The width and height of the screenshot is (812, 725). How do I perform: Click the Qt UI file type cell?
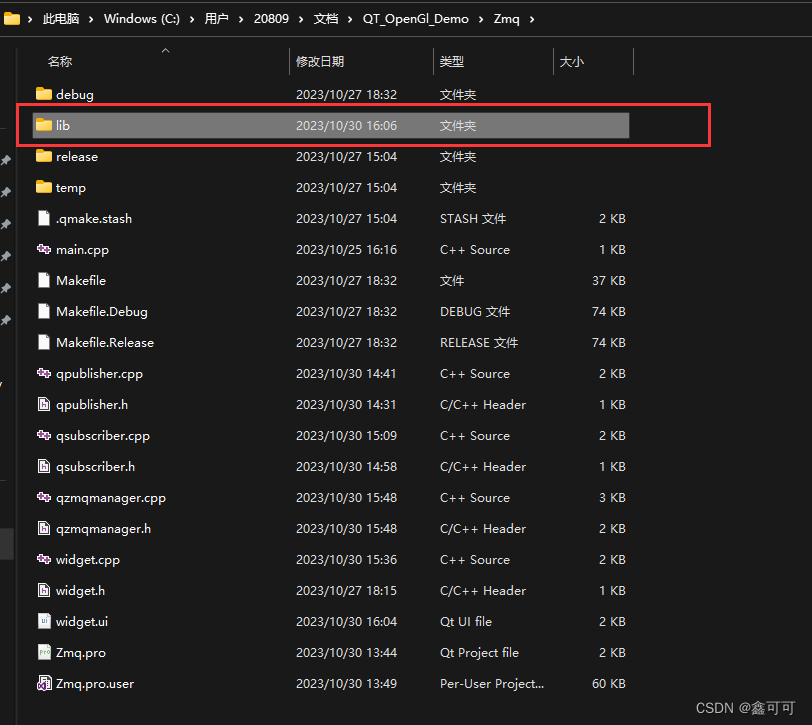(466, 622)
